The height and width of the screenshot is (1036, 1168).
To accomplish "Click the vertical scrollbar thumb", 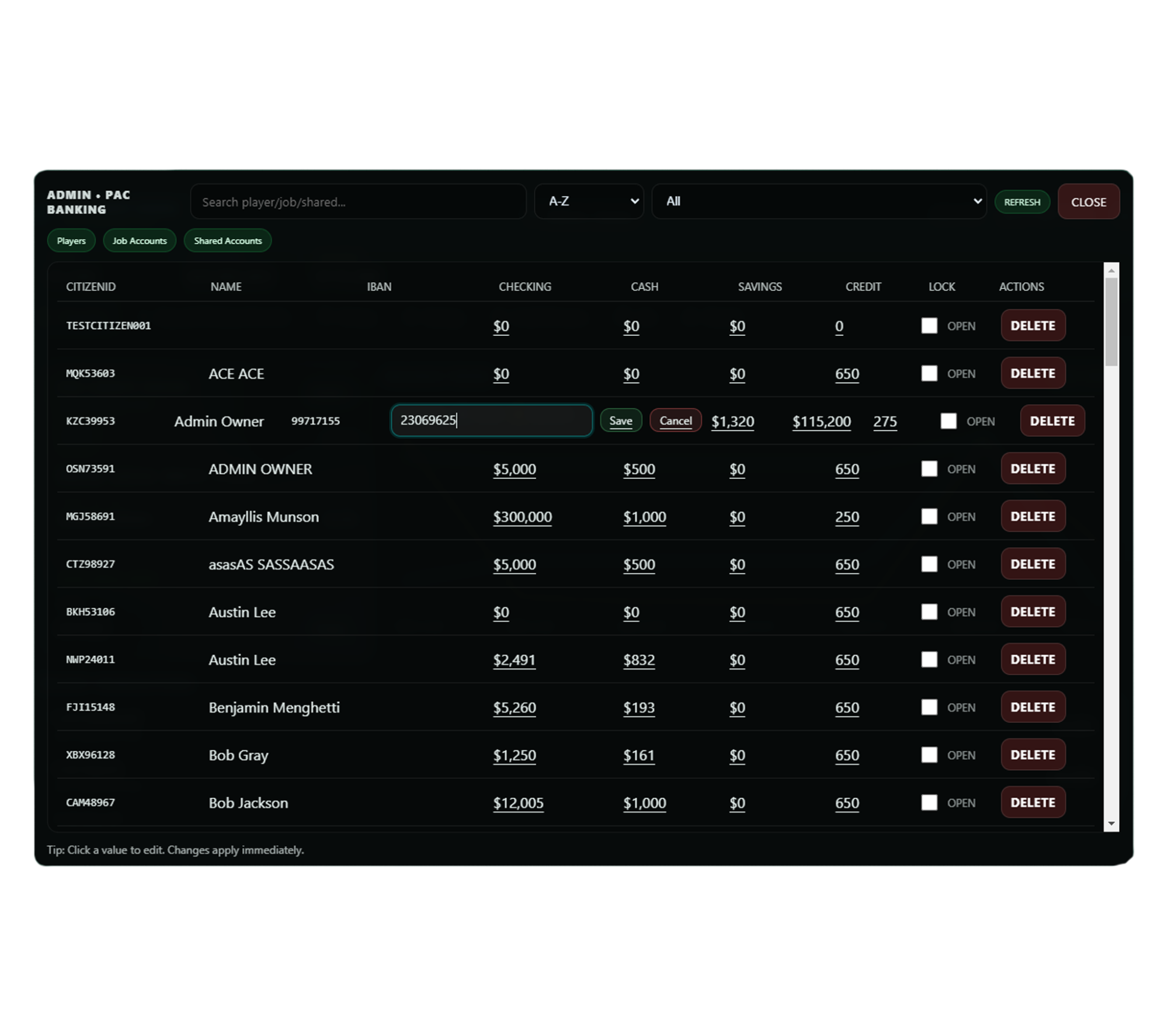I will pyautogui.click(x=1111, y=322).
